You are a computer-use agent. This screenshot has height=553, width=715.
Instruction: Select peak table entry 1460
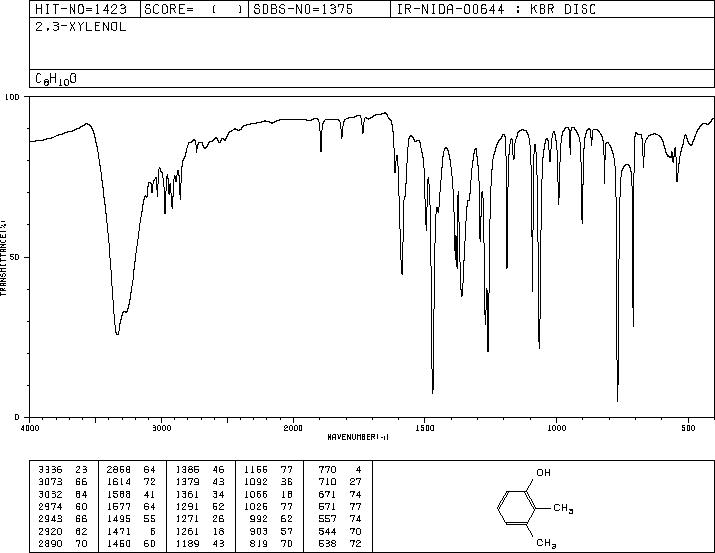pyautogui.click(x=119, y=544)
